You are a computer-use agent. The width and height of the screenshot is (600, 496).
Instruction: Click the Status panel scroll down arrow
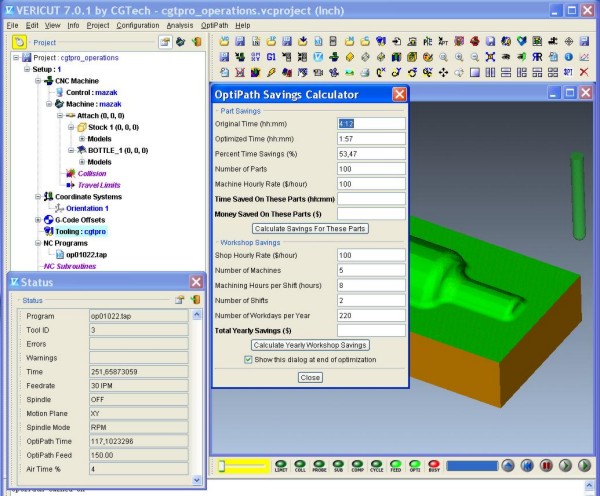tap(197, 480)
